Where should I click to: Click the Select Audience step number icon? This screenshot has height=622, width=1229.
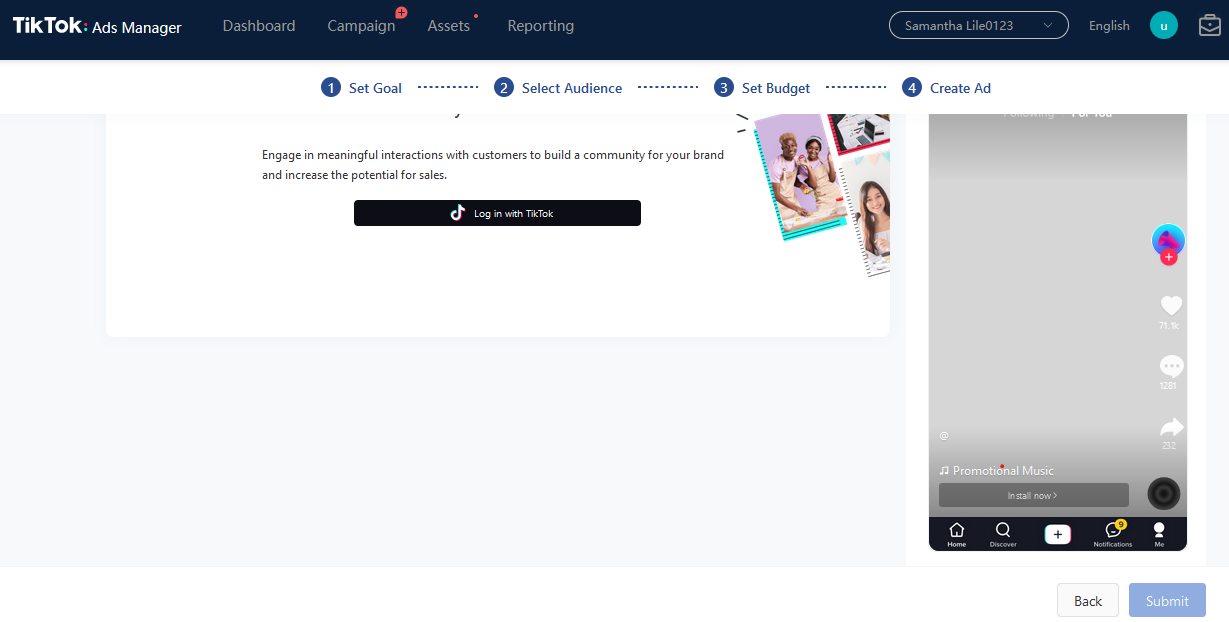[504, 87]
